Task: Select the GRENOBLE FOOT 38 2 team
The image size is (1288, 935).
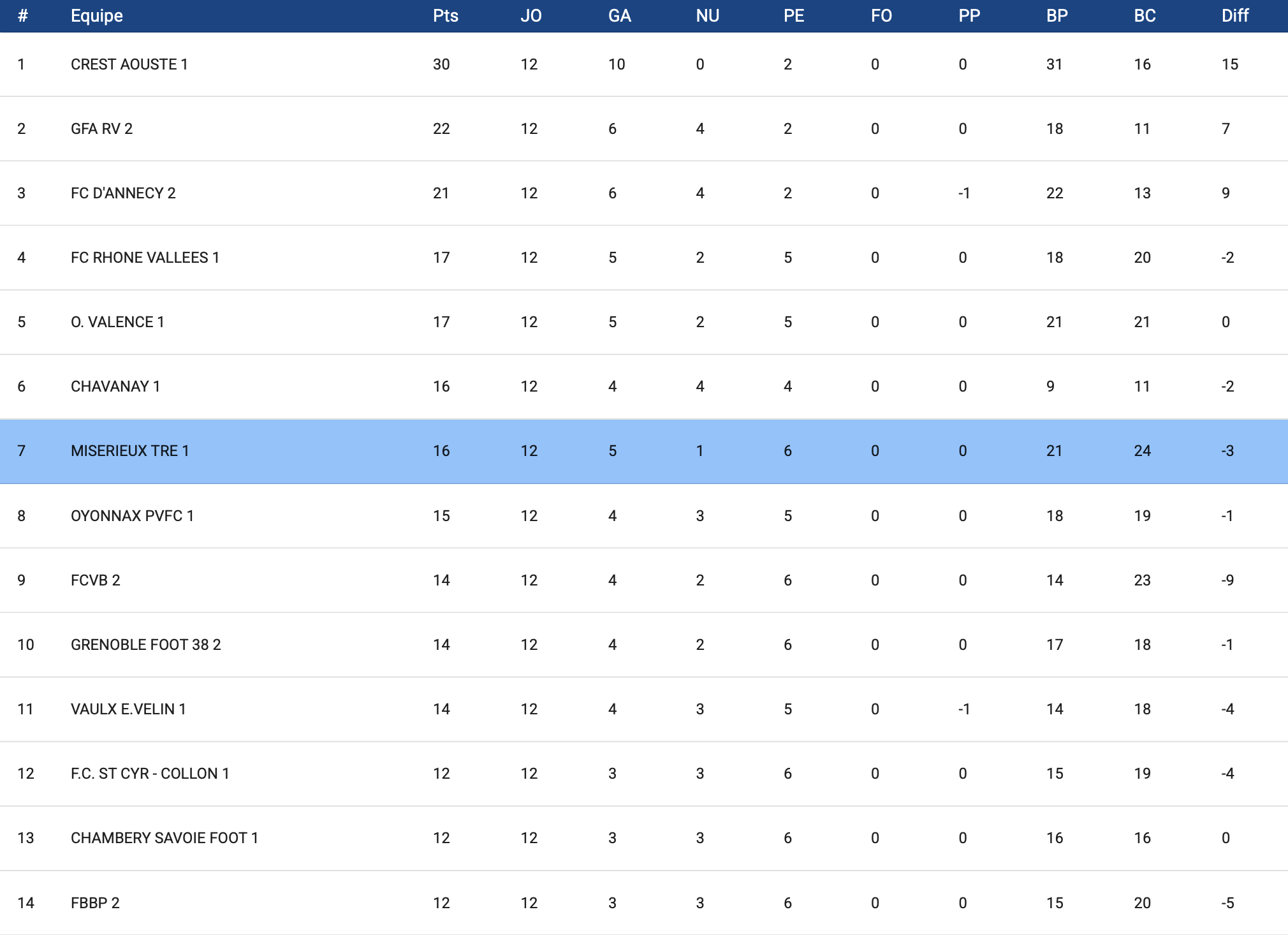Action: [145, 645]
